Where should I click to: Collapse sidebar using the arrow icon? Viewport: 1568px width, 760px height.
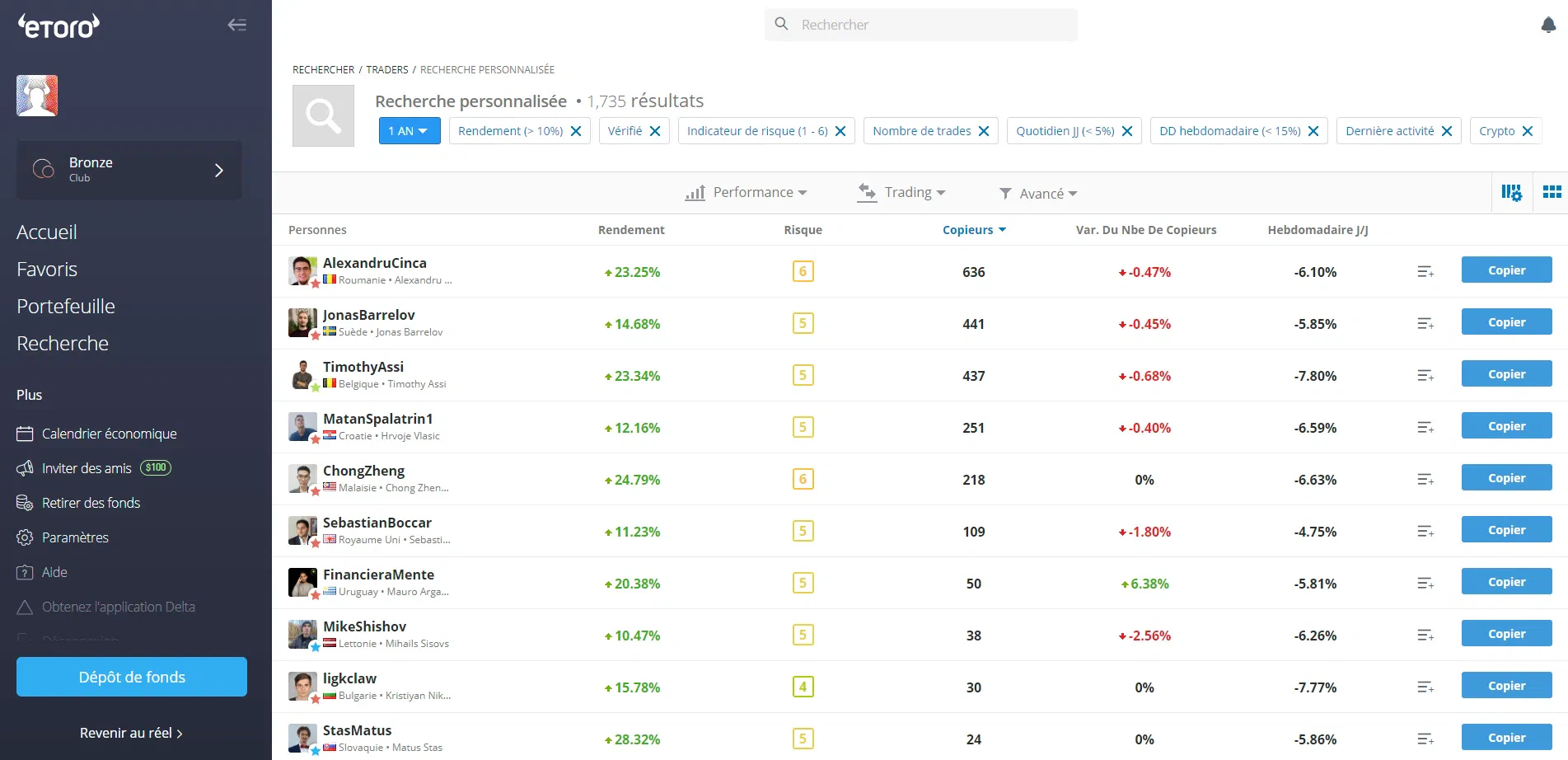[x=237, y=25]
